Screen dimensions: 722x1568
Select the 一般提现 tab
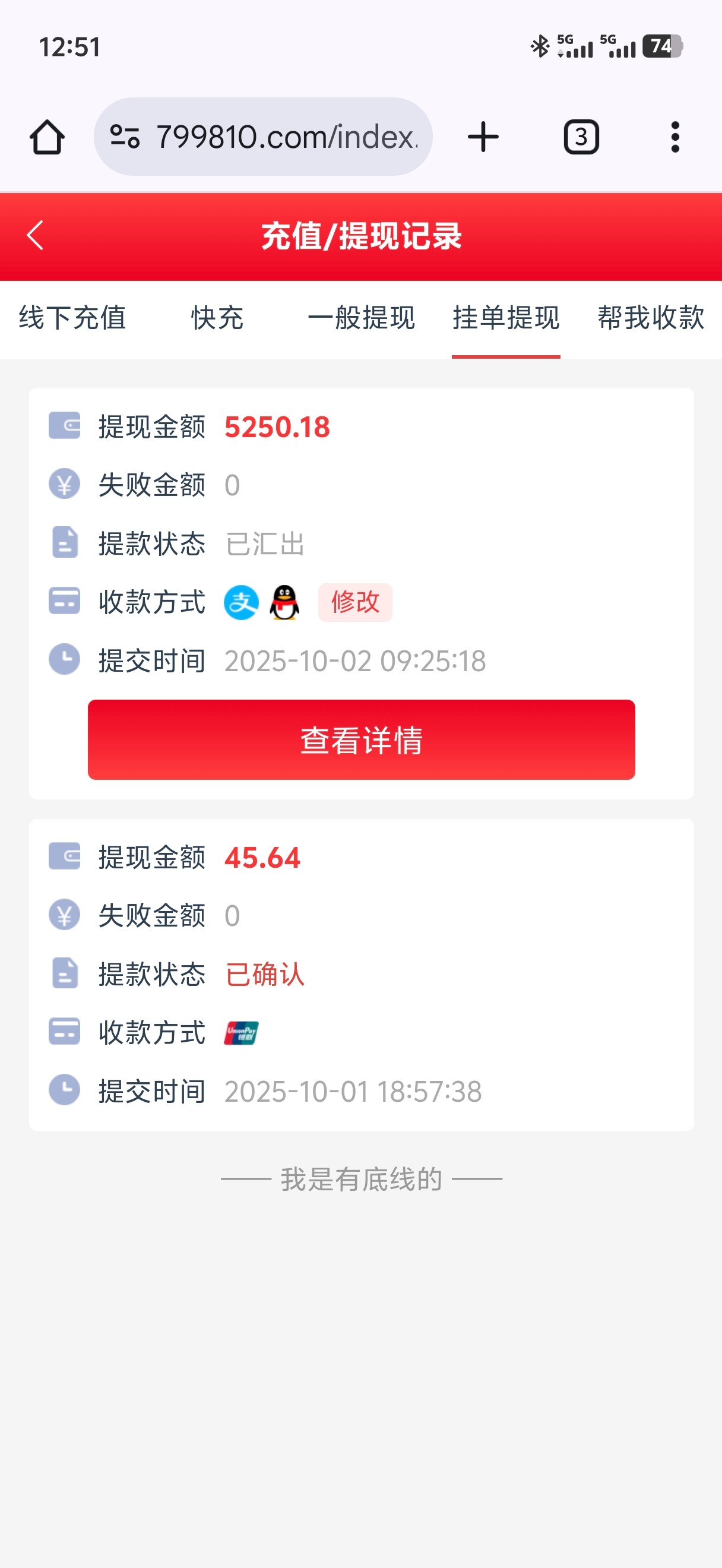[362, 318]
